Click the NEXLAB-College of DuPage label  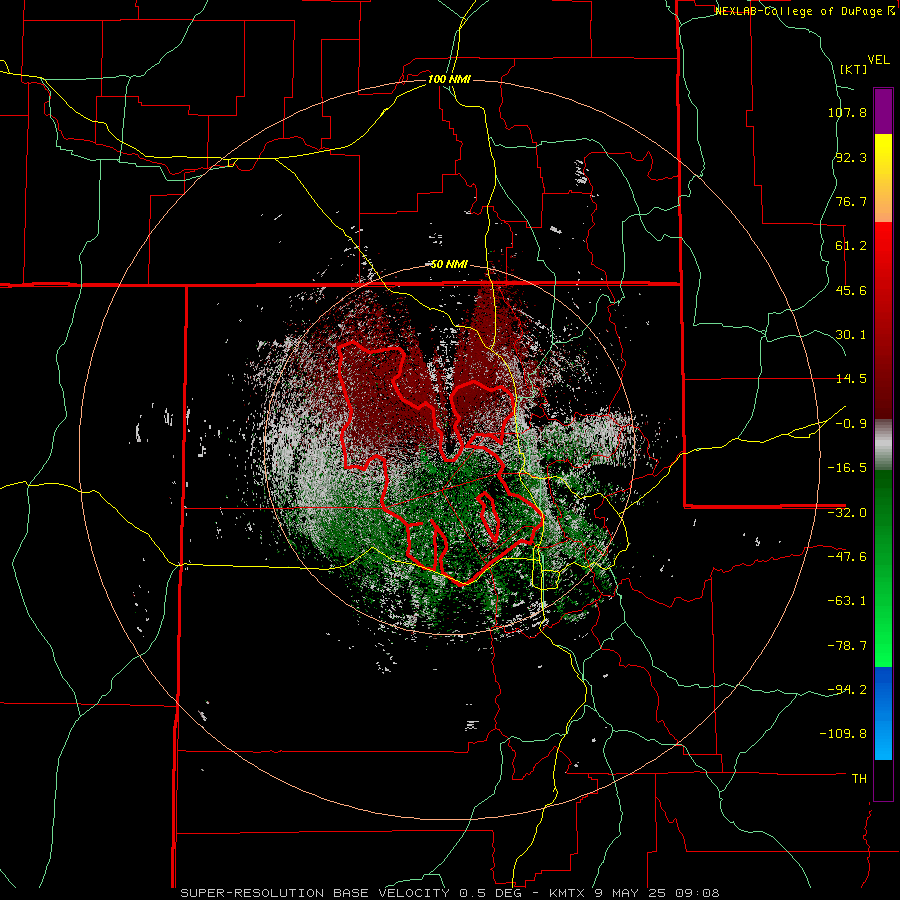805,11
